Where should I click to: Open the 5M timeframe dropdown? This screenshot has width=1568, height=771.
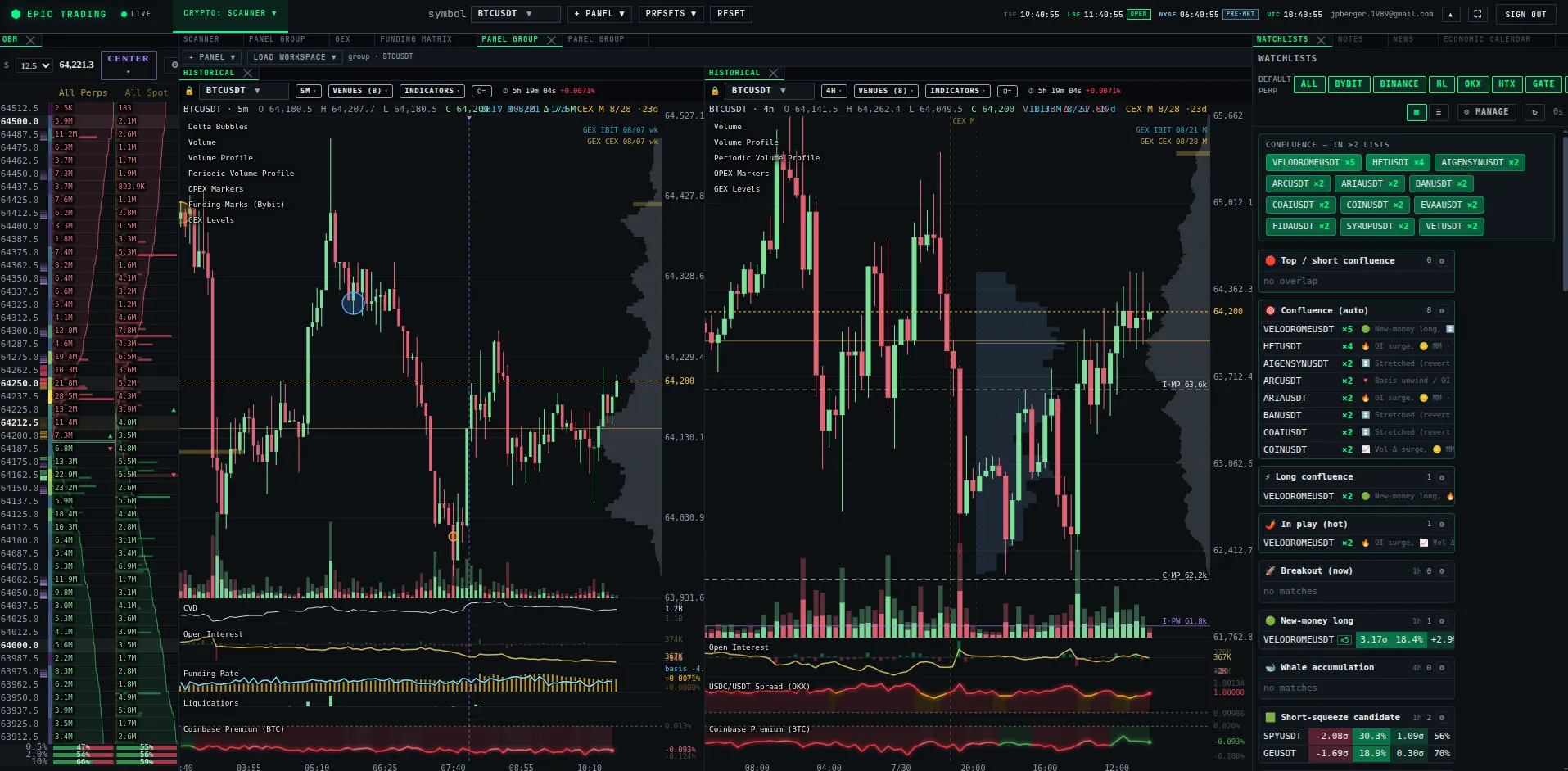(309, 91)
